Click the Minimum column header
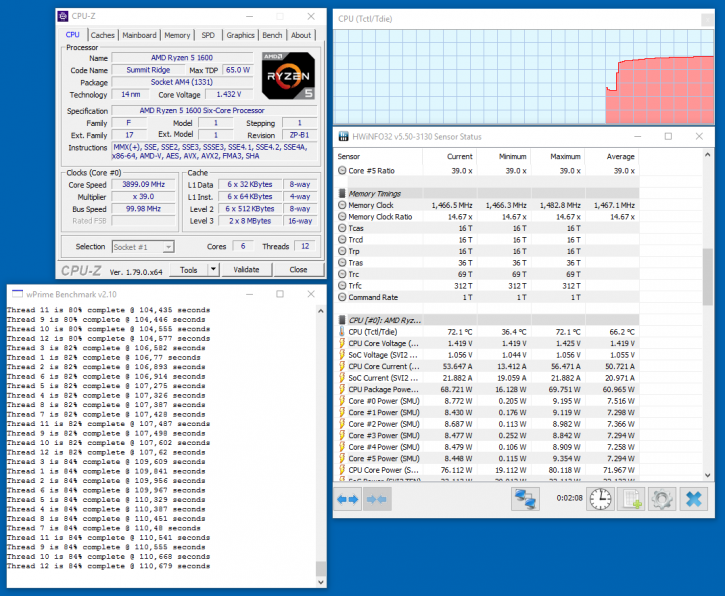 pos(504,156)
